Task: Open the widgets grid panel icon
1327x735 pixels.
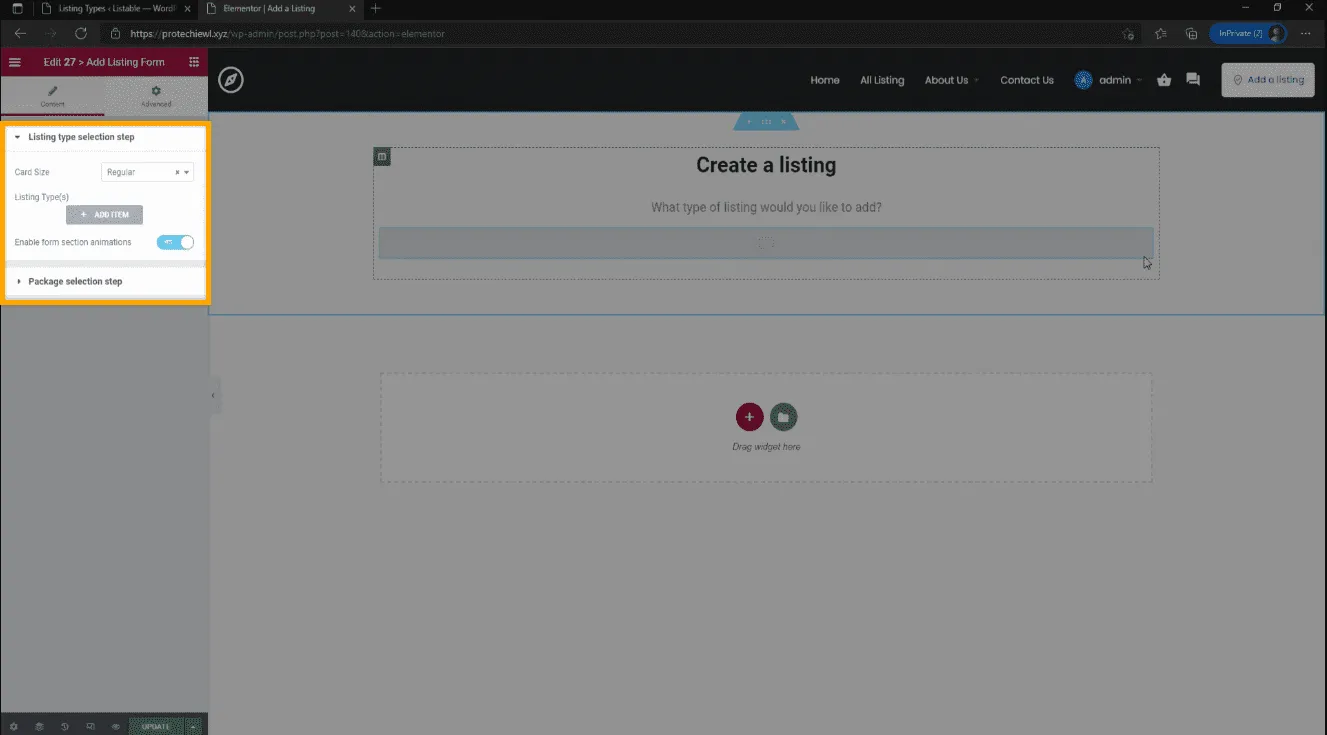Action: 194,62
